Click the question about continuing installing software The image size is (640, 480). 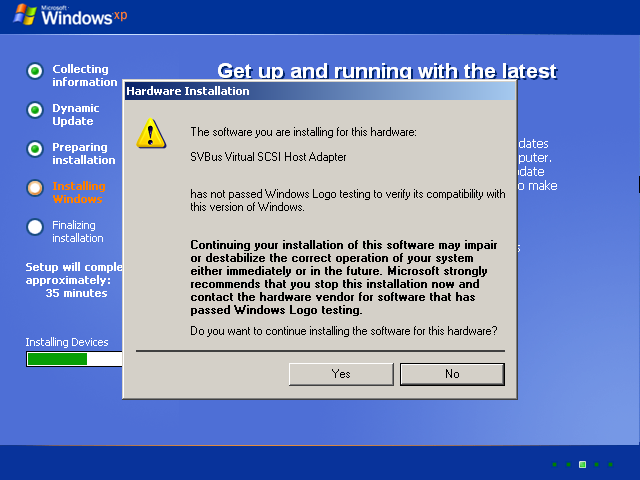pyautogui.click(x=344, y=331)
